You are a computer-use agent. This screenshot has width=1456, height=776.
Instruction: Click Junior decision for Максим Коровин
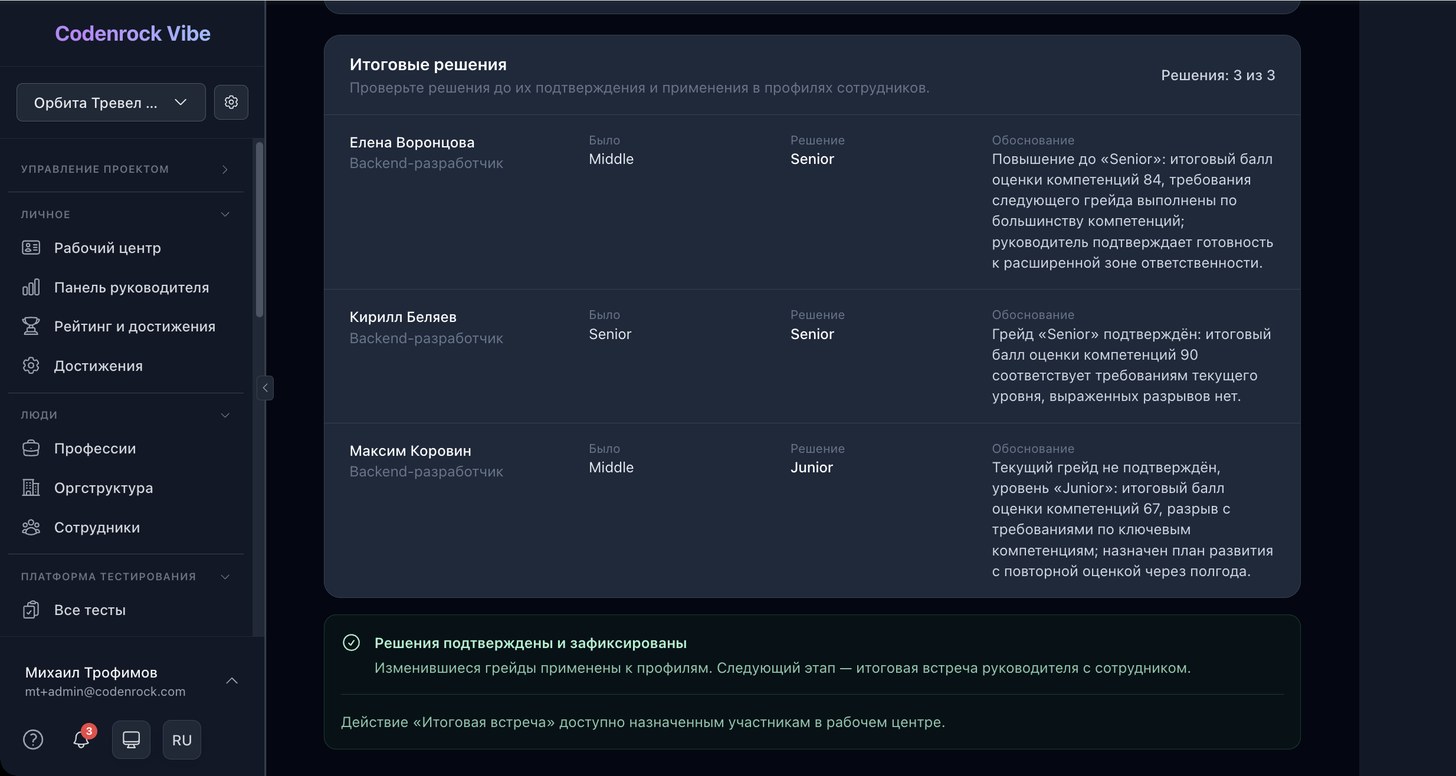tap(812, 467)
